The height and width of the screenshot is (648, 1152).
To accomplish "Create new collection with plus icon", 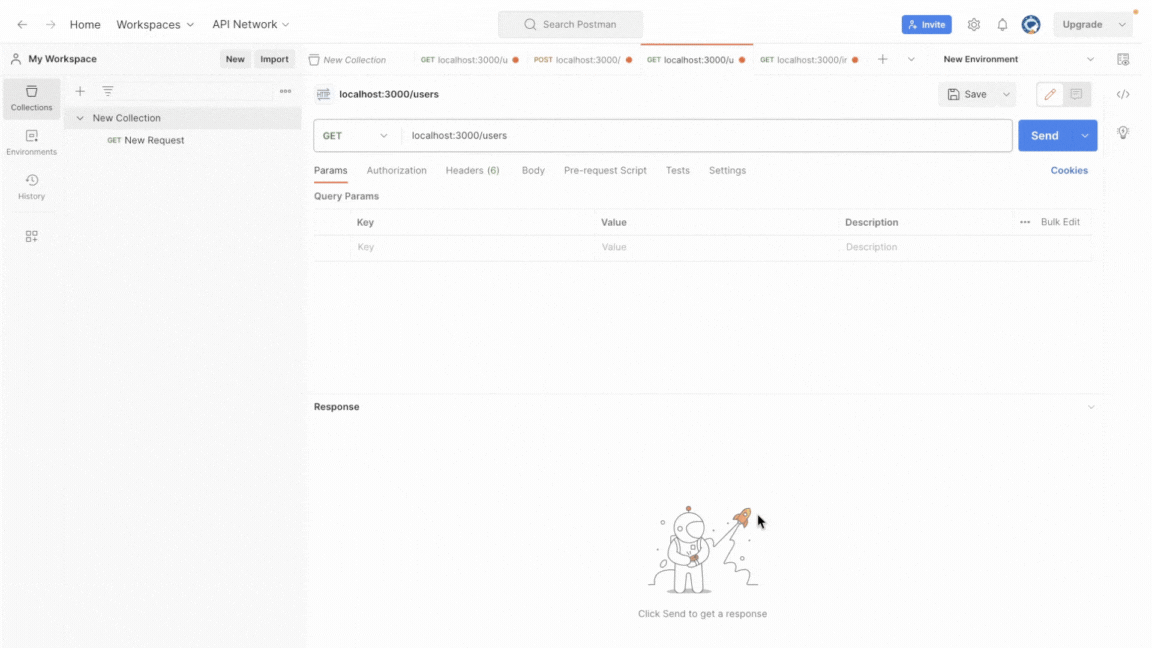I will pyautogui.click(x=80, y=91).
